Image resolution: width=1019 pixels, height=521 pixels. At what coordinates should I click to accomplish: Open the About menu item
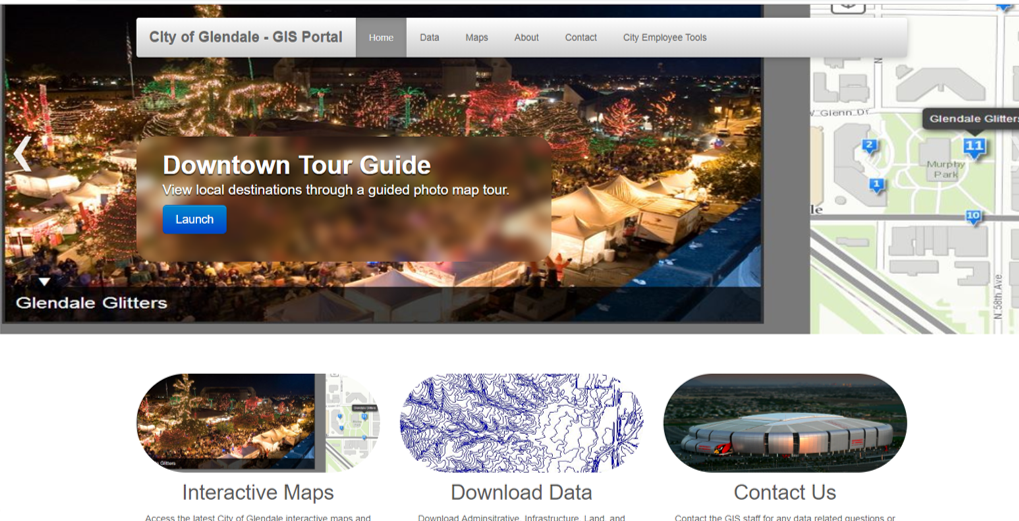pyautogui.click(x=526, y=37)
